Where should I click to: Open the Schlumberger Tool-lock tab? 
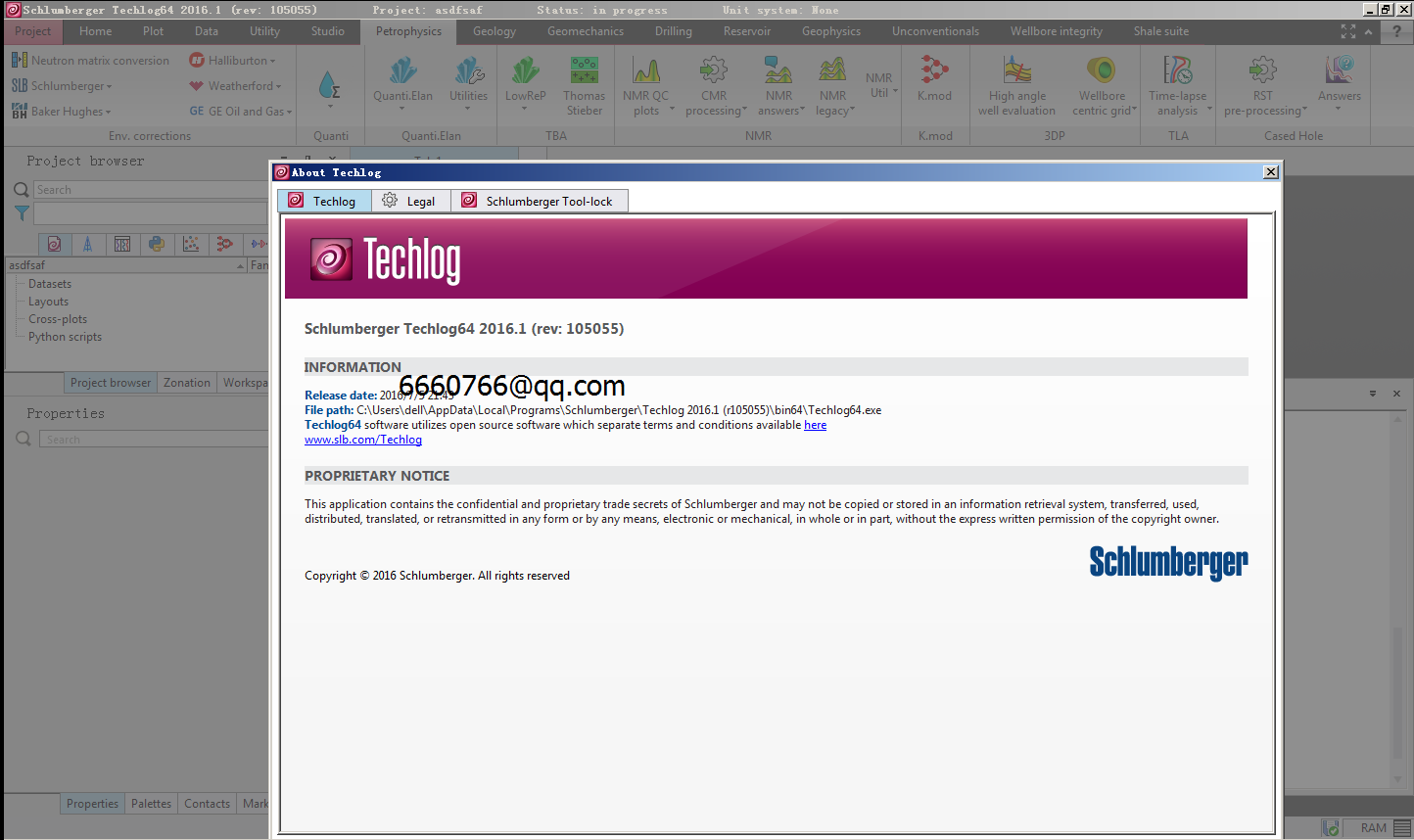pos(539,201)
